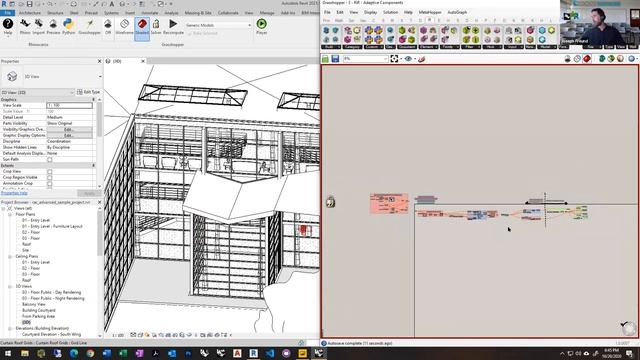640x360 pixels.
Task: Click the Save icon in Revit quick access toolbar
Action: coord(29,4)
